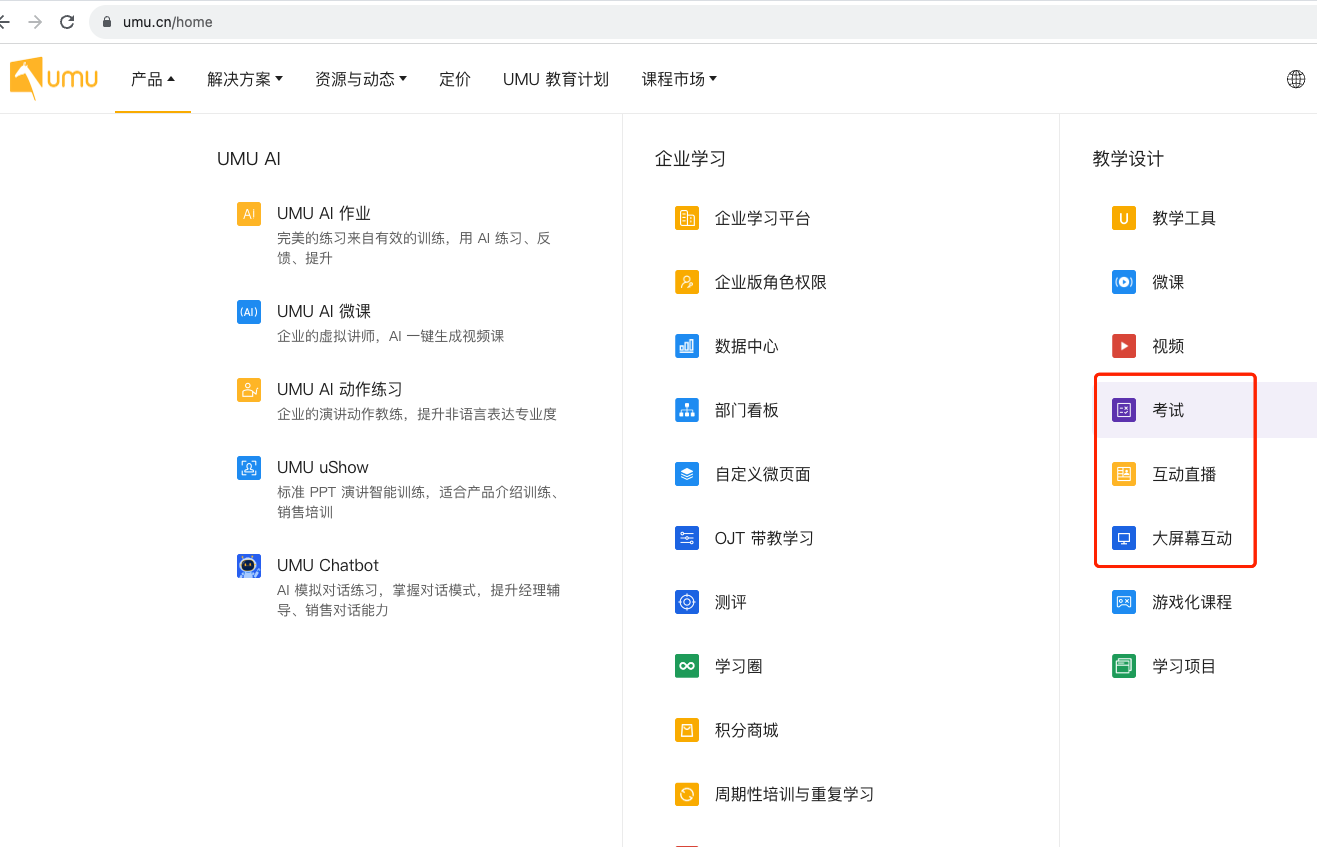1317x847 pixels.
Task: Open 互动直播 link
Action: click(1184, 474)
